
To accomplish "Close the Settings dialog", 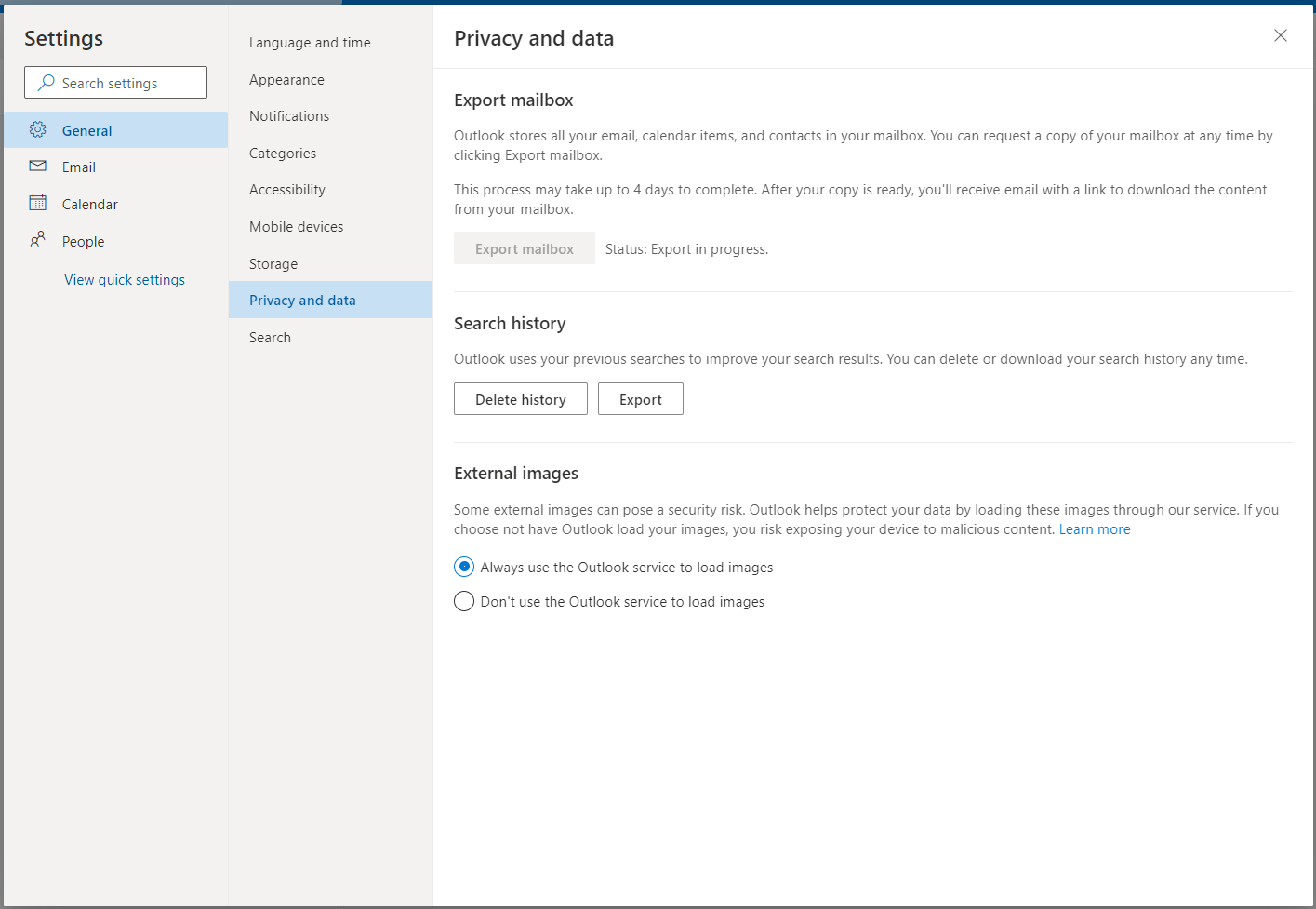I will [x=1280, y=35].
